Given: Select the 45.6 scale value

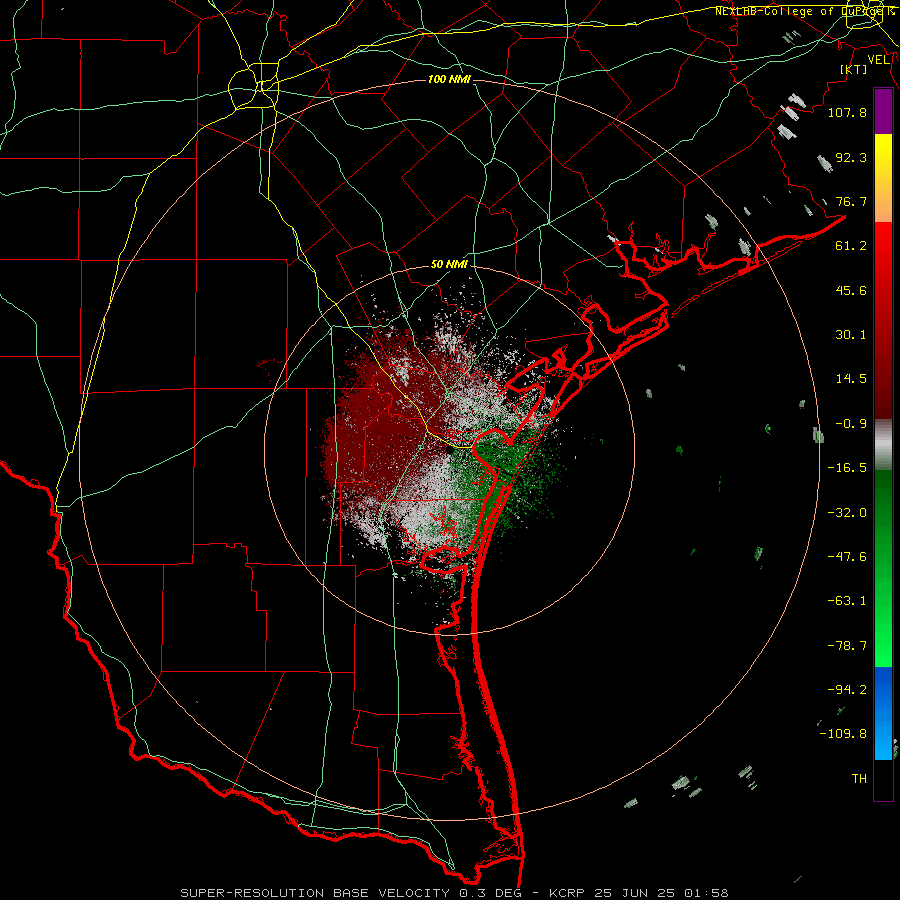Looking at the screenshot, I should pos(851,290).
